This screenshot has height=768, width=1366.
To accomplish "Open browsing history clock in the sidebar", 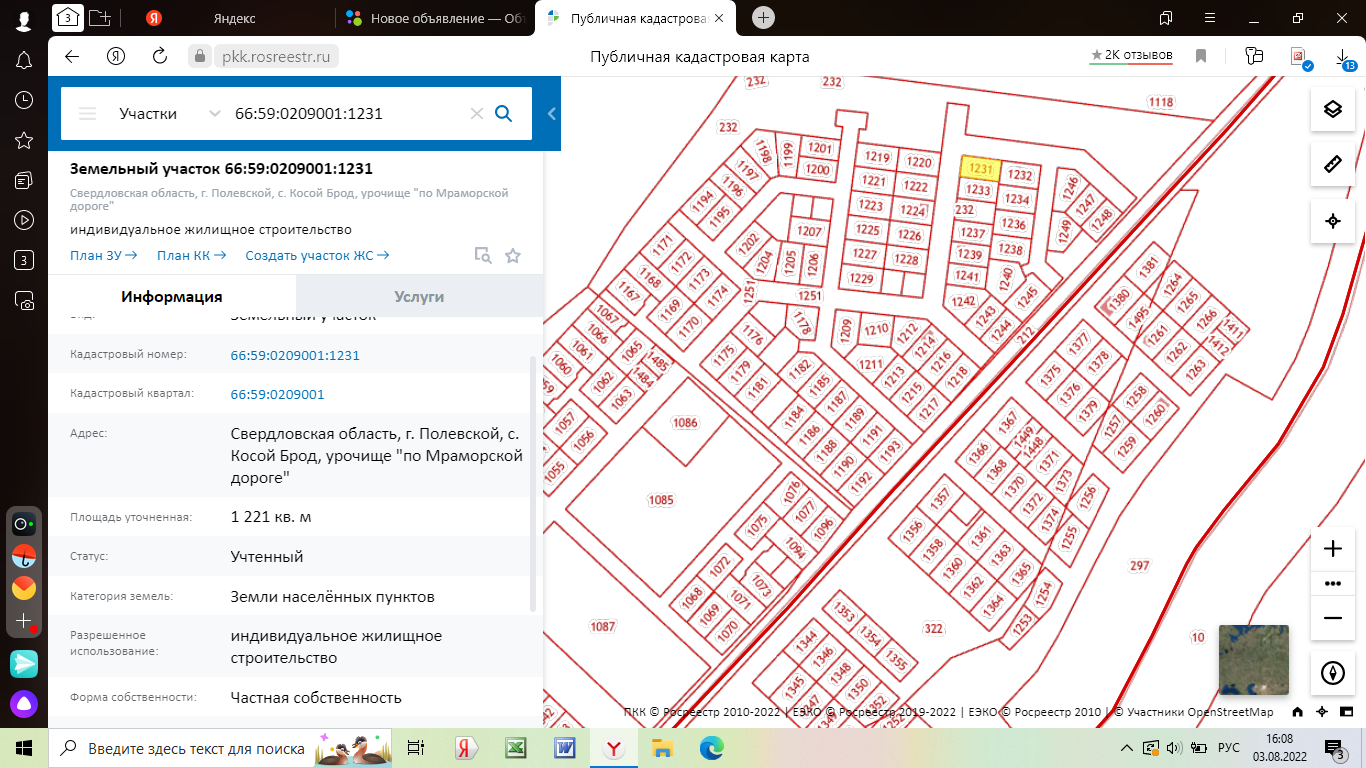I will 24,100.
